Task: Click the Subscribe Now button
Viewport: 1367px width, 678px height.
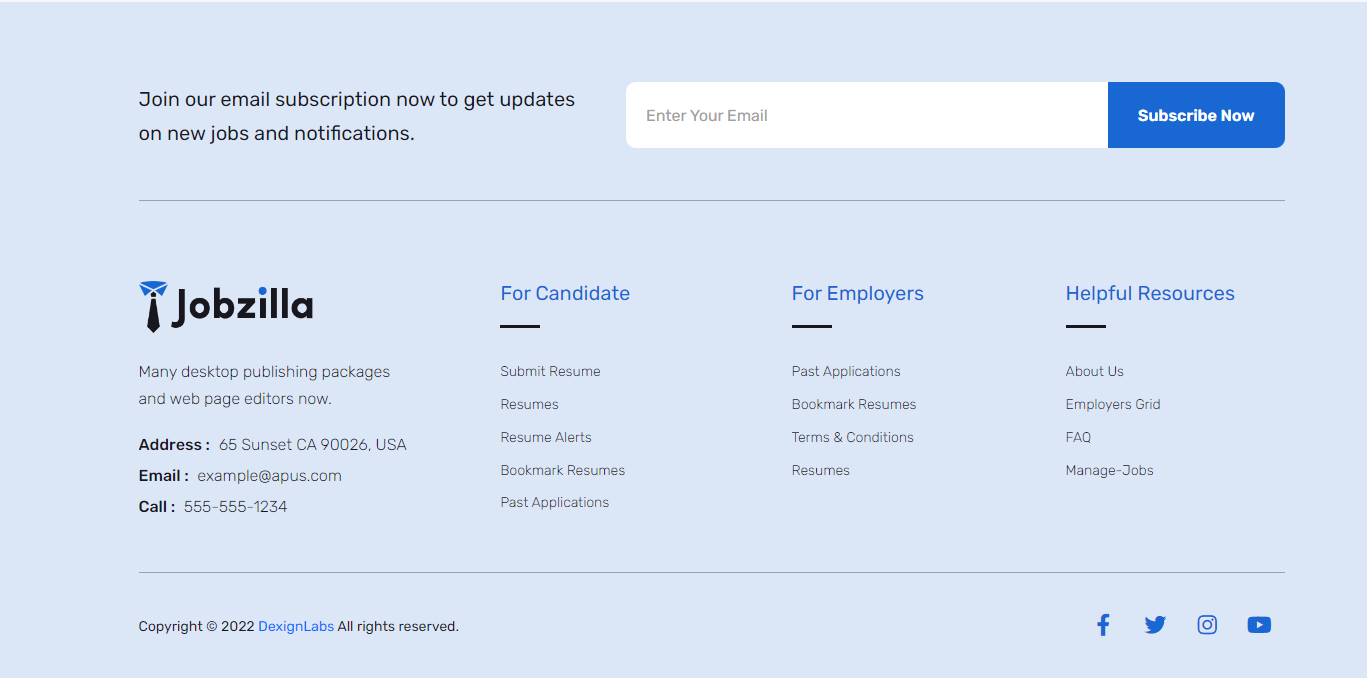Action: point(1195,115)
